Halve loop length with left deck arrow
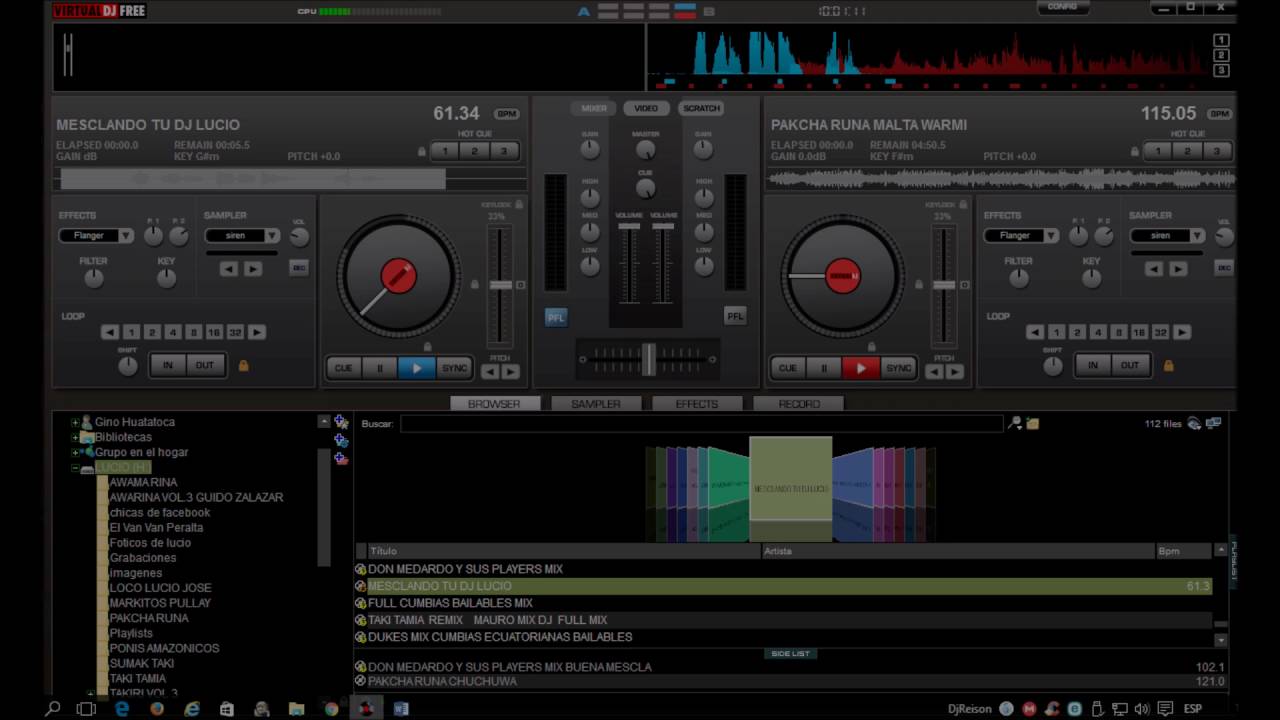This screenshot has height=720, width=1280. click(110, 332)
